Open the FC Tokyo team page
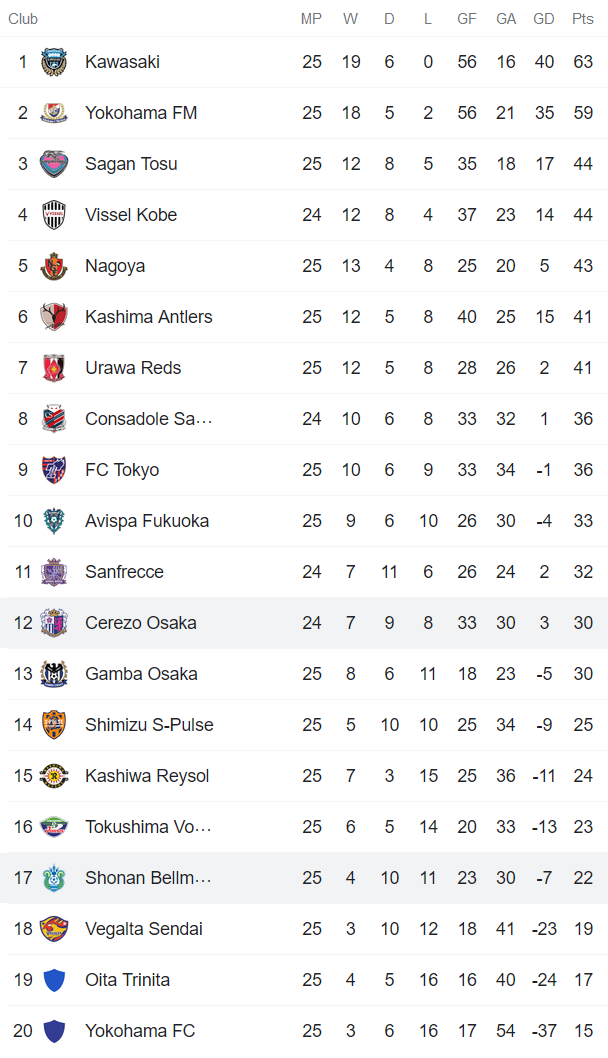Screen dimensions: 608x1058 pos(122,469)
